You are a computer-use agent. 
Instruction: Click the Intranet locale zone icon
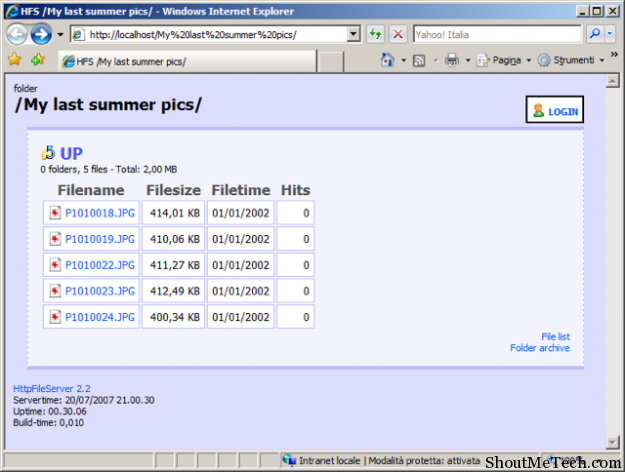tap(289, 460)
